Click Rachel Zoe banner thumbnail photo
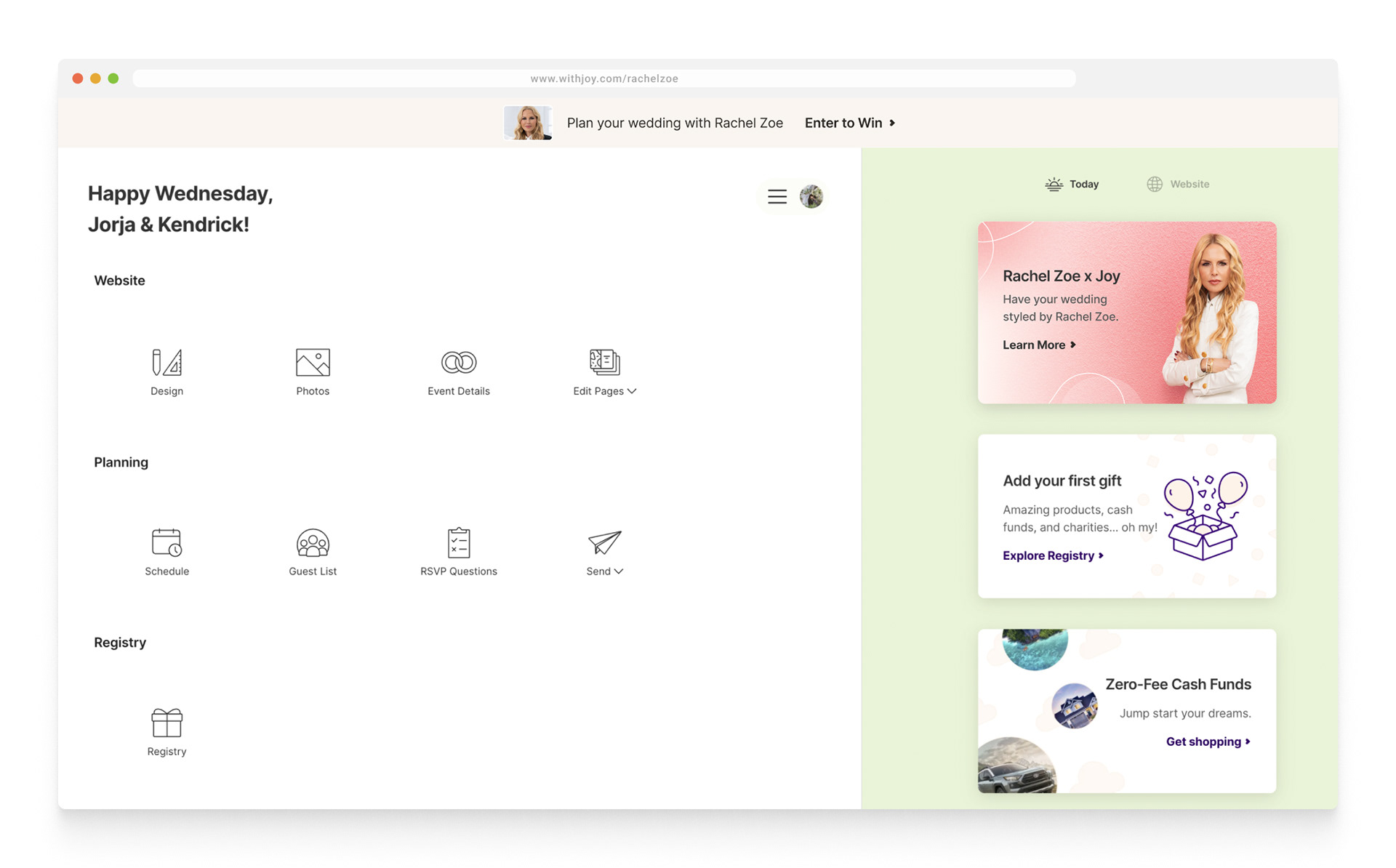 point(528,123)
